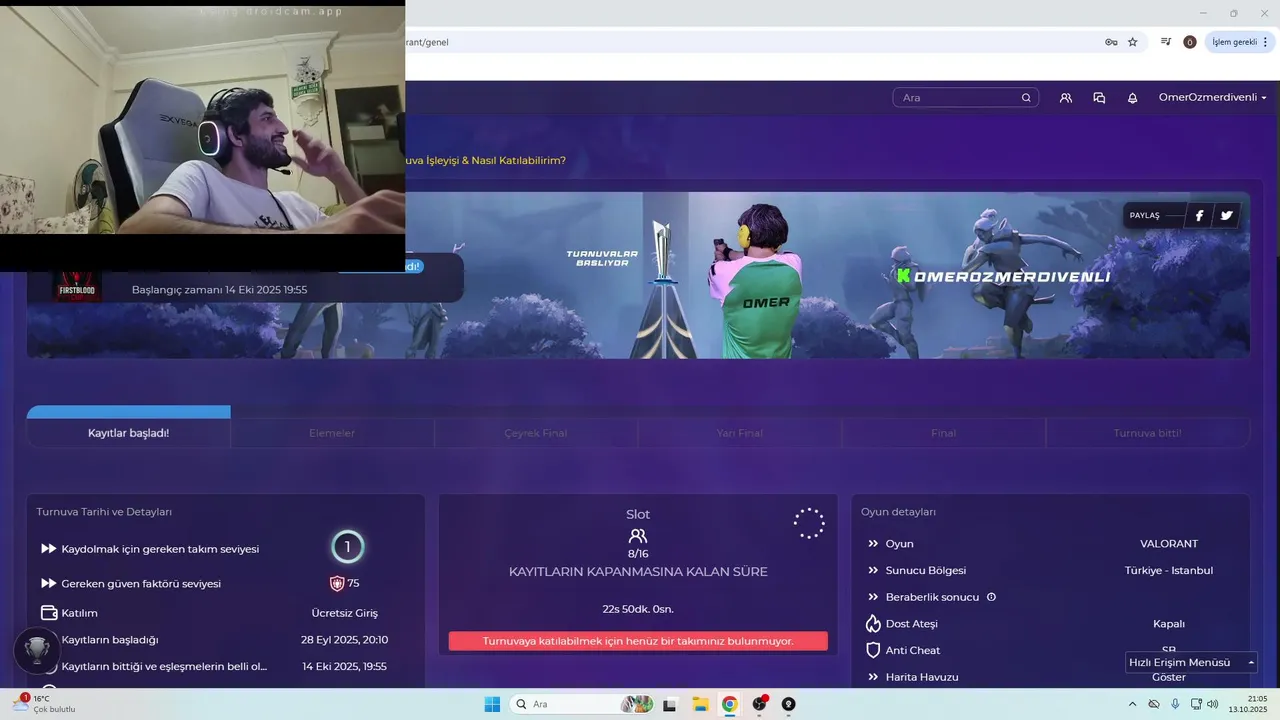The image size is (1280, 720).
Task: Focus the Chrome address bar
Action: (x=750, y=42)
